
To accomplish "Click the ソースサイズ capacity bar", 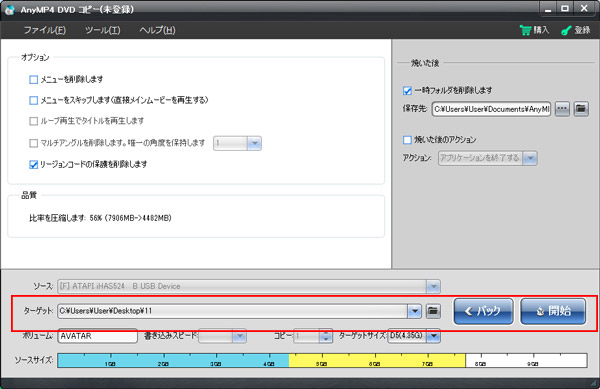I will pyautogui.click(x=322, y=361).
